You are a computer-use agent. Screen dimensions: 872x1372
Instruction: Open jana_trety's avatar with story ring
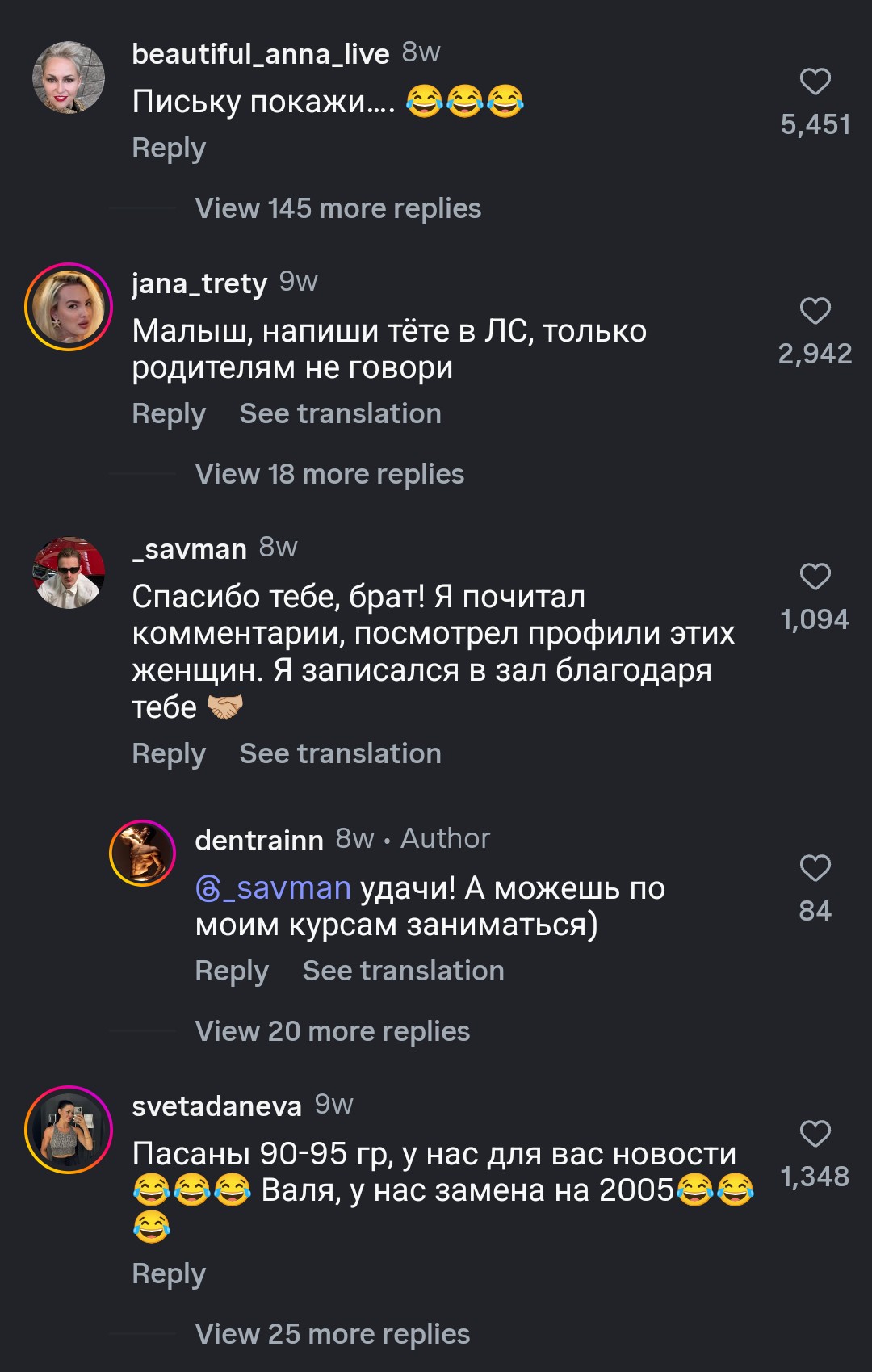69,307
